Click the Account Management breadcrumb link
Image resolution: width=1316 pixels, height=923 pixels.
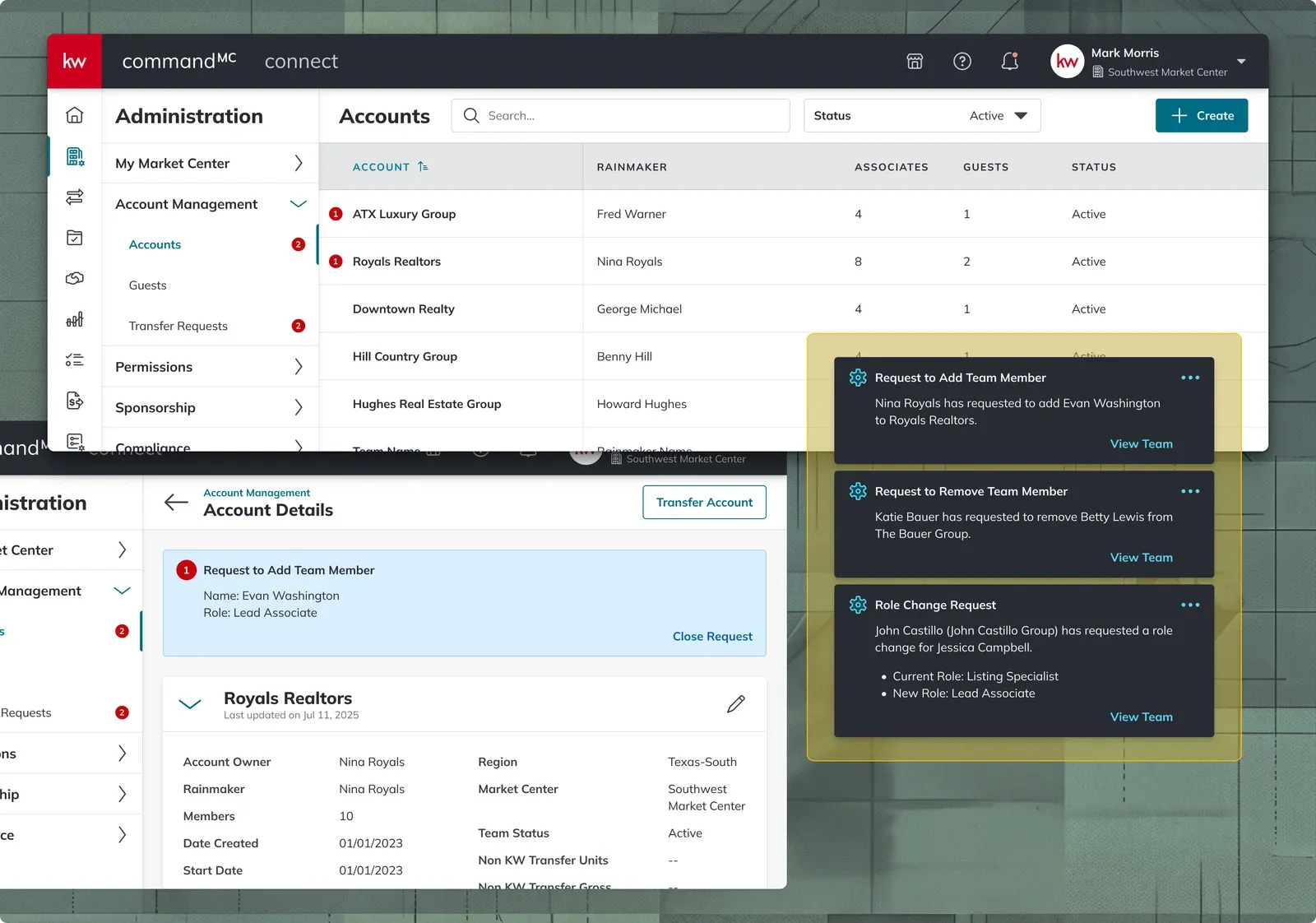click(x=257, y=493)
